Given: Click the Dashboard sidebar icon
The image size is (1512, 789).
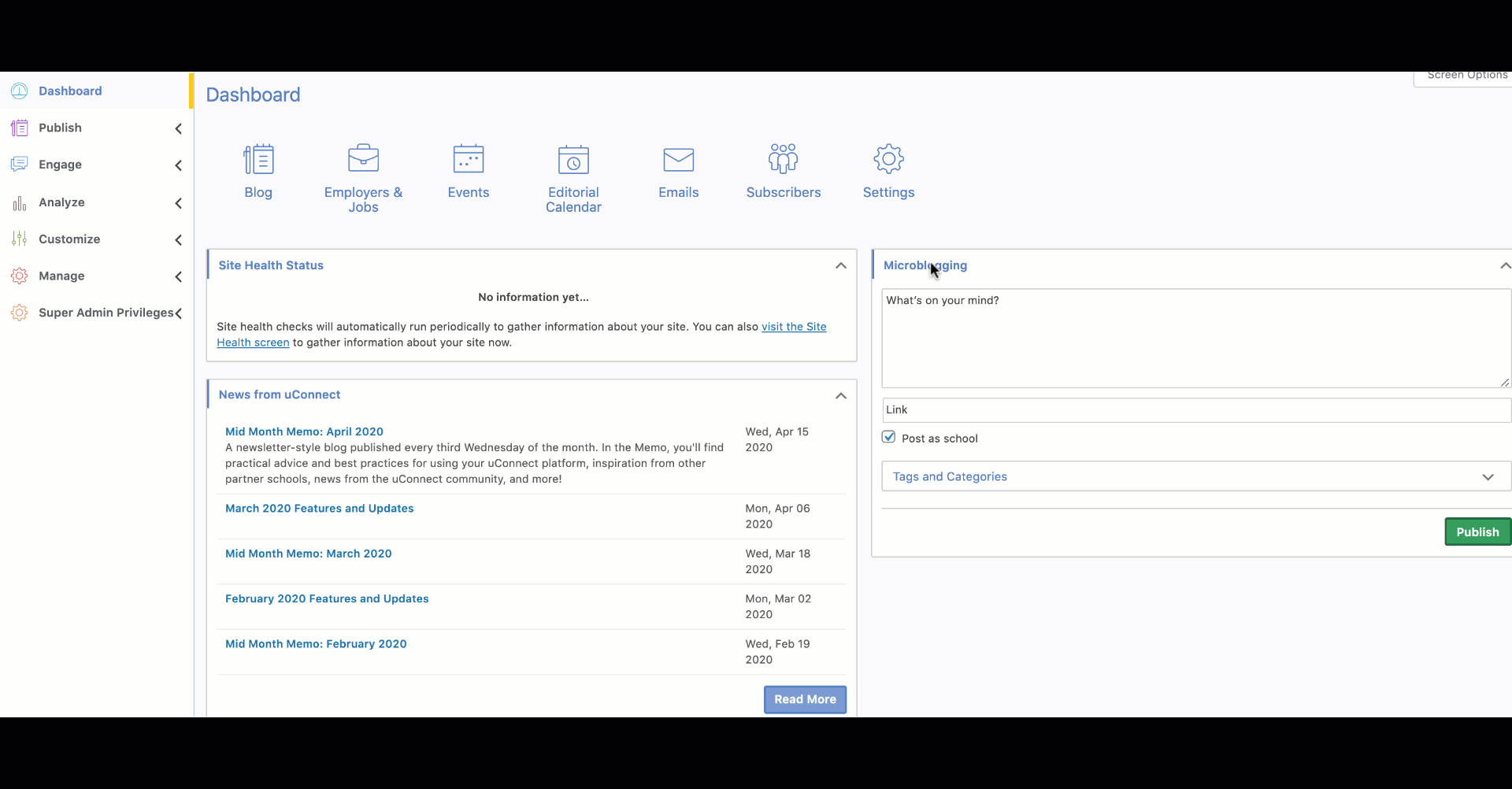Looking at the screenshot, I should [20, 91].
